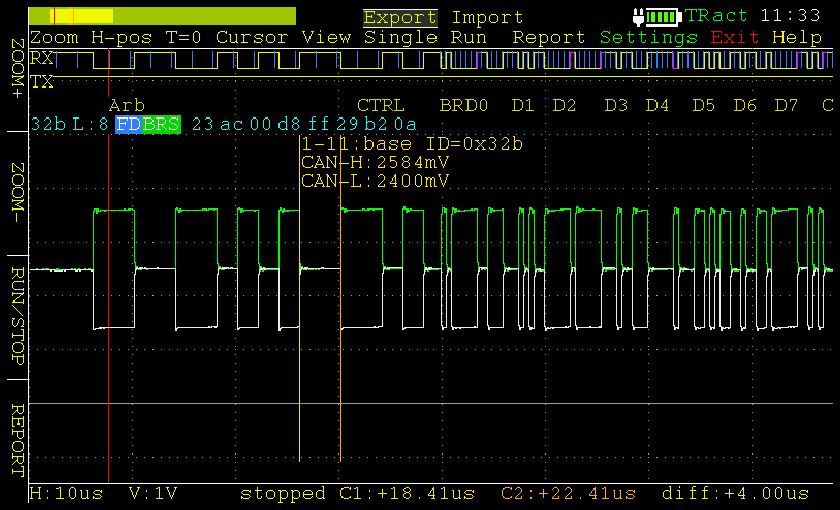840x510 pixels.
Task: Click Import at the top
Action: 487,17
